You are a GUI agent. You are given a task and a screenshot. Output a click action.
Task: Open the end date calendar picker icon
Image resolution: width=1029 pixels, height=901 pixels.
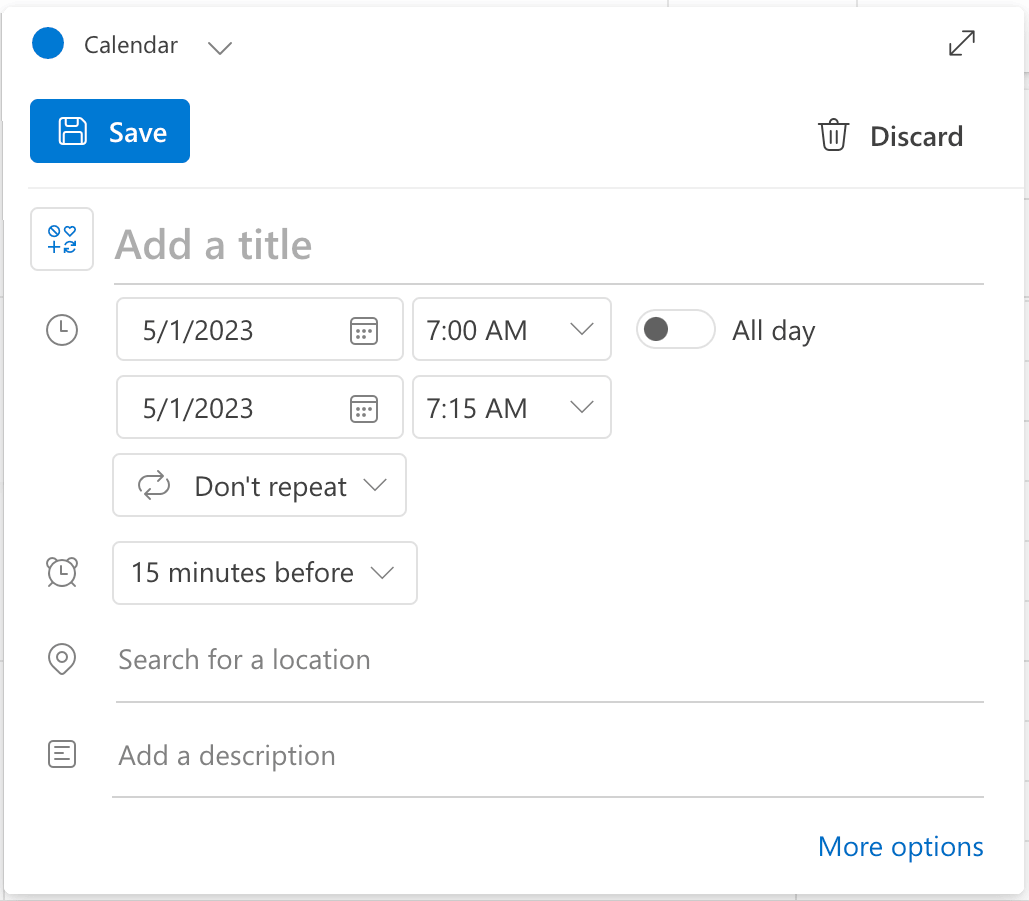366,408
